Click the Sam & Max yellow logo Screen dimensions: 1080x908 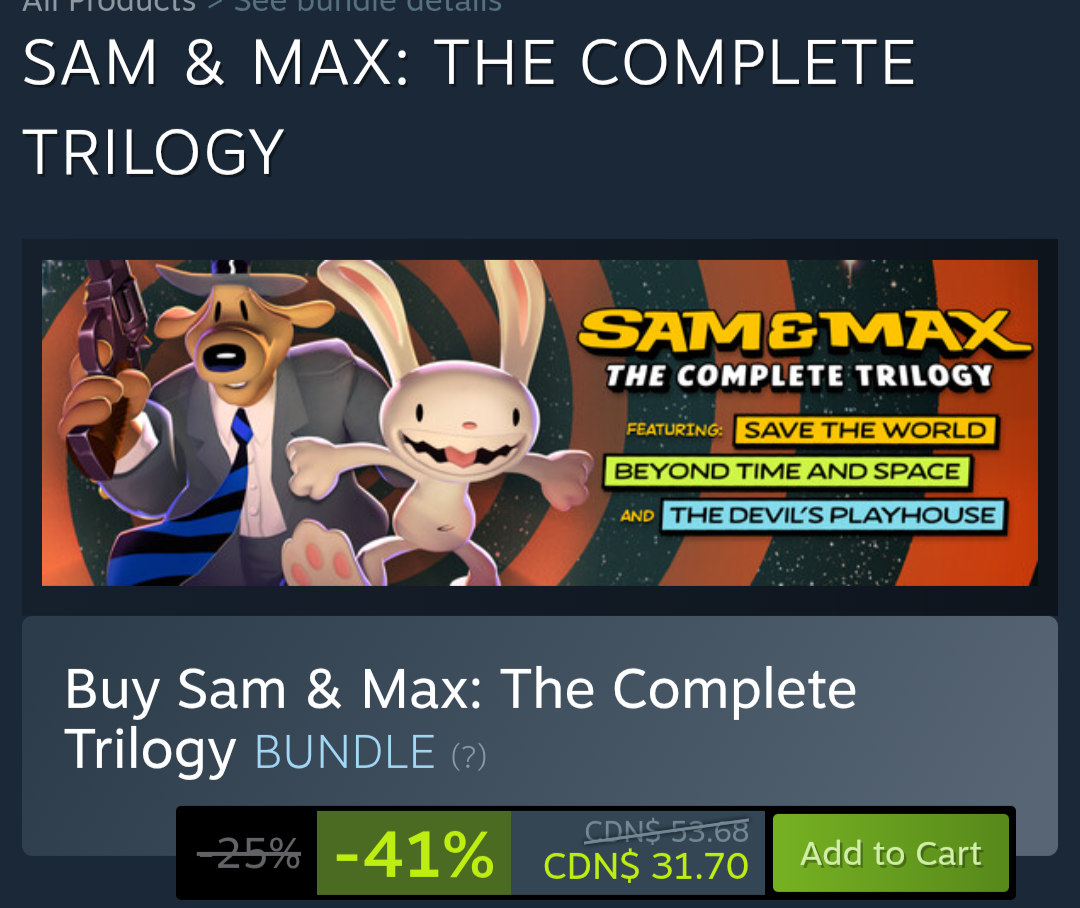(803, 331)
